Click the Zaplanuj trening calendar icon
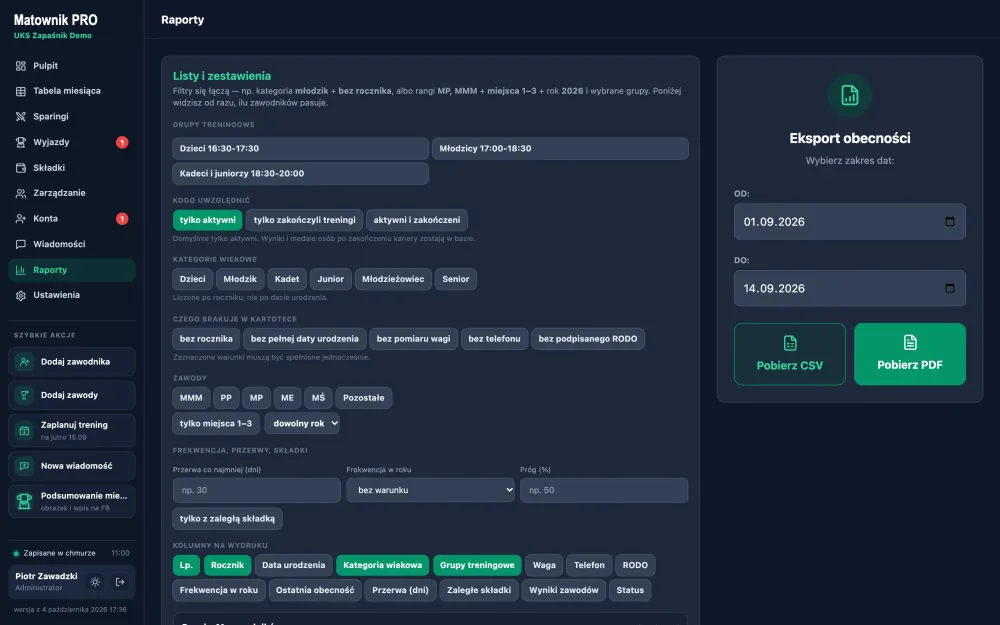The width and height of the screenshot is (1000, 625). pyautogui.click(x=24, y=430)
